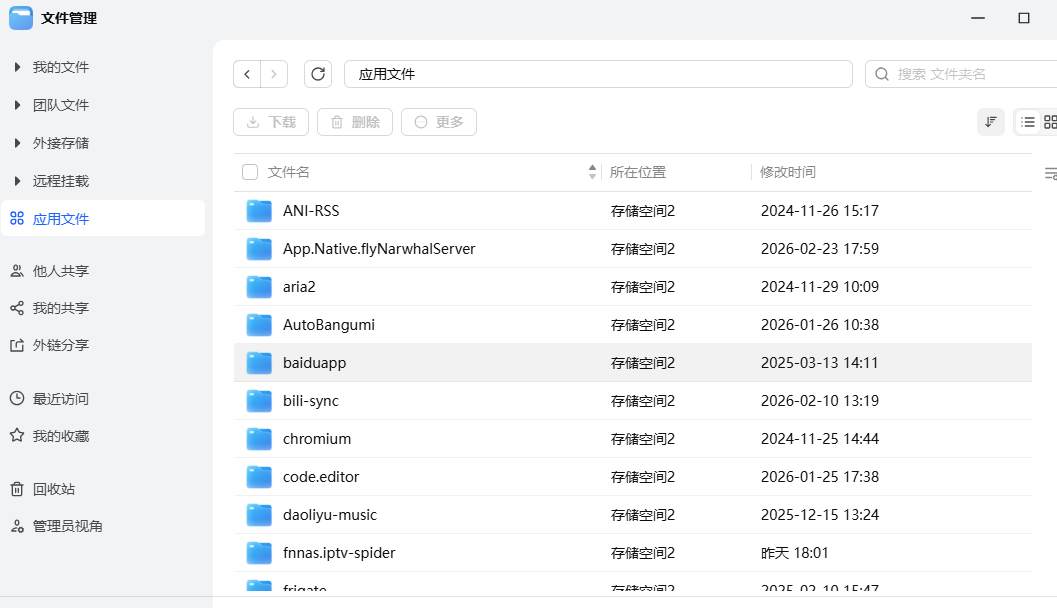Click the 文件名 column header label
1057x608 pixels.
(289, 172)
